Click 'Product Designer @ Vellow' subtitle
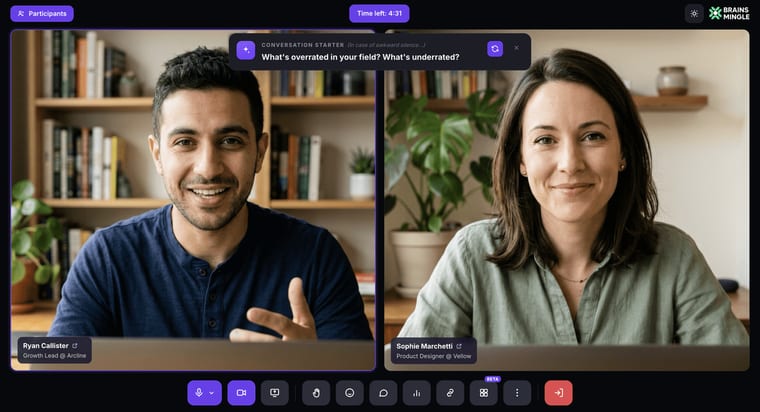The width and height of the screenshot is (760, 412). click(x=433, y=356)
